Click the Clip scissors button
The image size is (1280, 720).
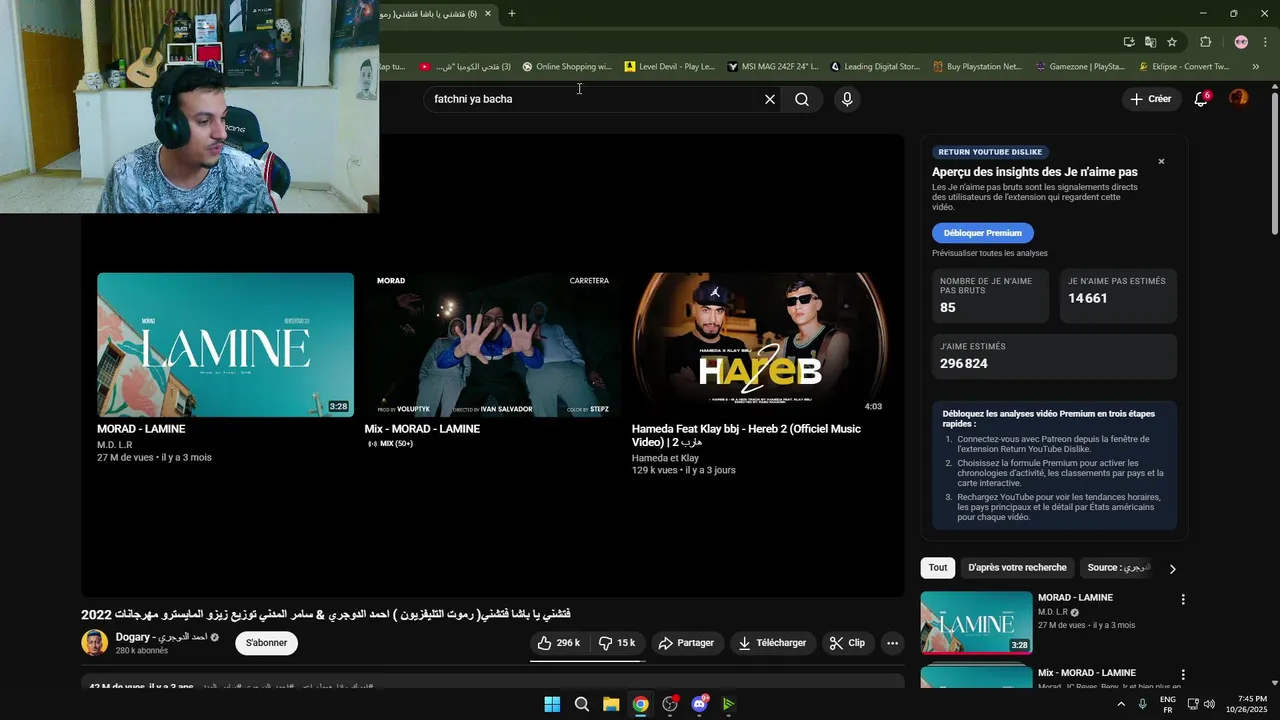[x=848, y=643]
